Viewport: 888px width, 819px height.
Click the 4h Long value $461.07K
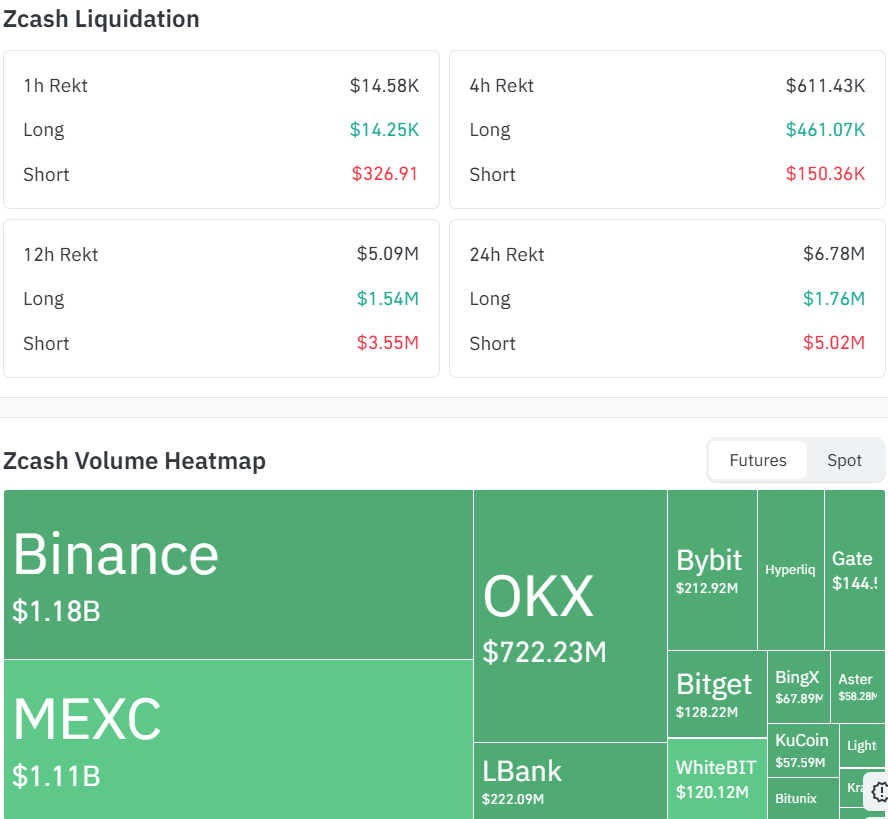point(825,130)
